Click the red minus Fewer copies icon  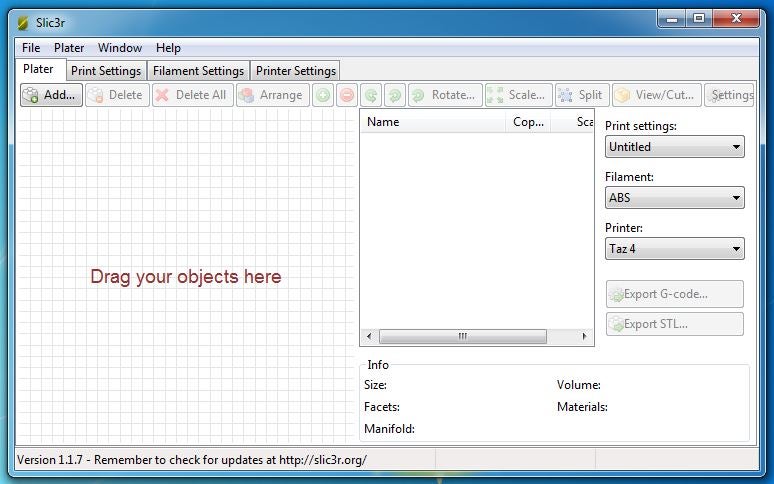(347, 95)
